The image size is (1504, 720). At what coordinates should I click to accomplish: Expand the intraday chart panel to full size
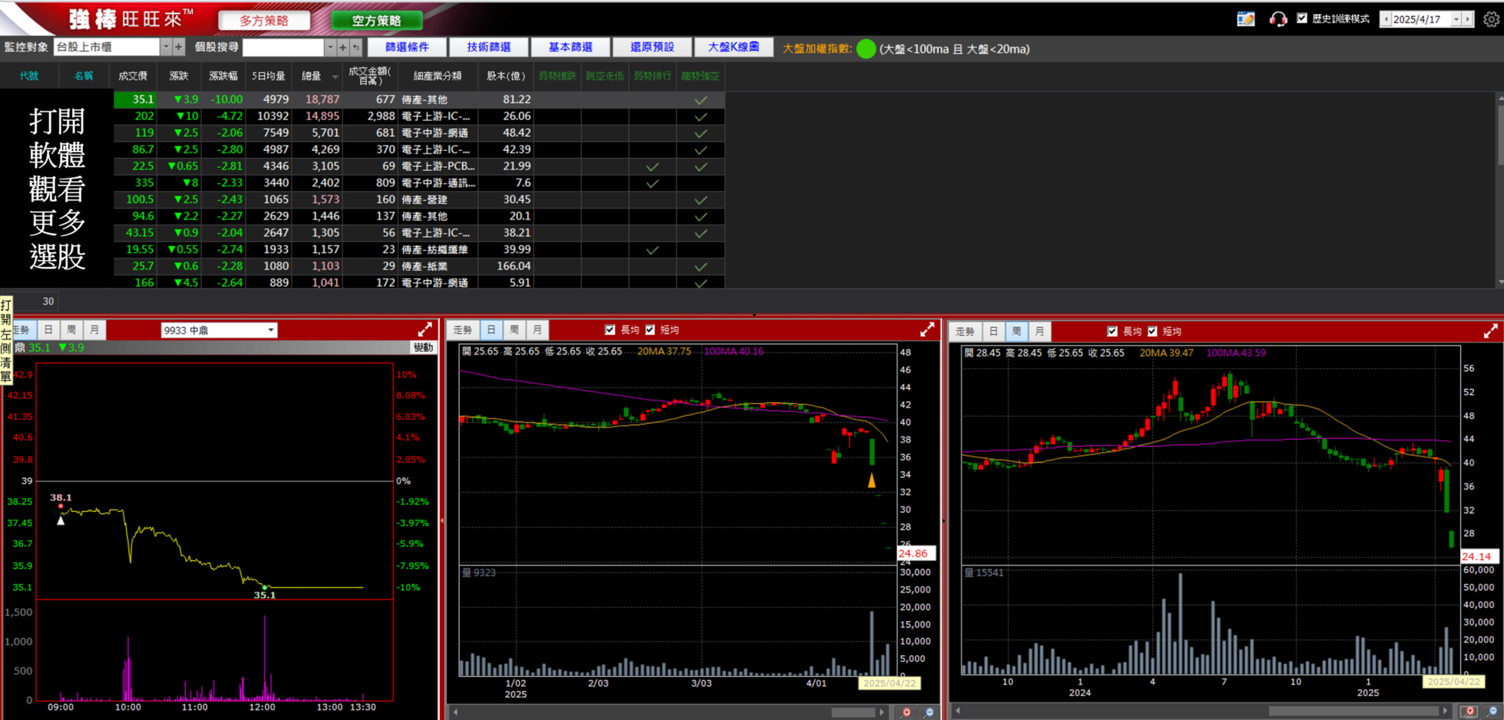coord(425,329)
